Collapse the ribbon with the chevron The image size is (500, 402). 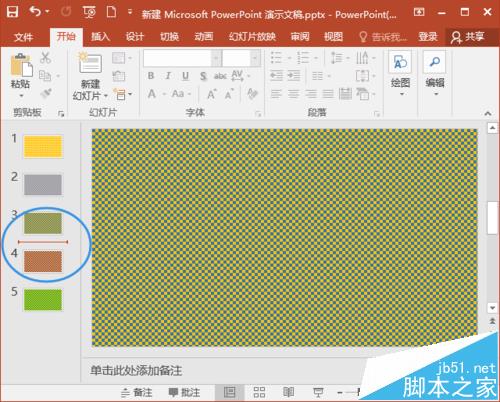pyautogui.click(x=488, y=114)
